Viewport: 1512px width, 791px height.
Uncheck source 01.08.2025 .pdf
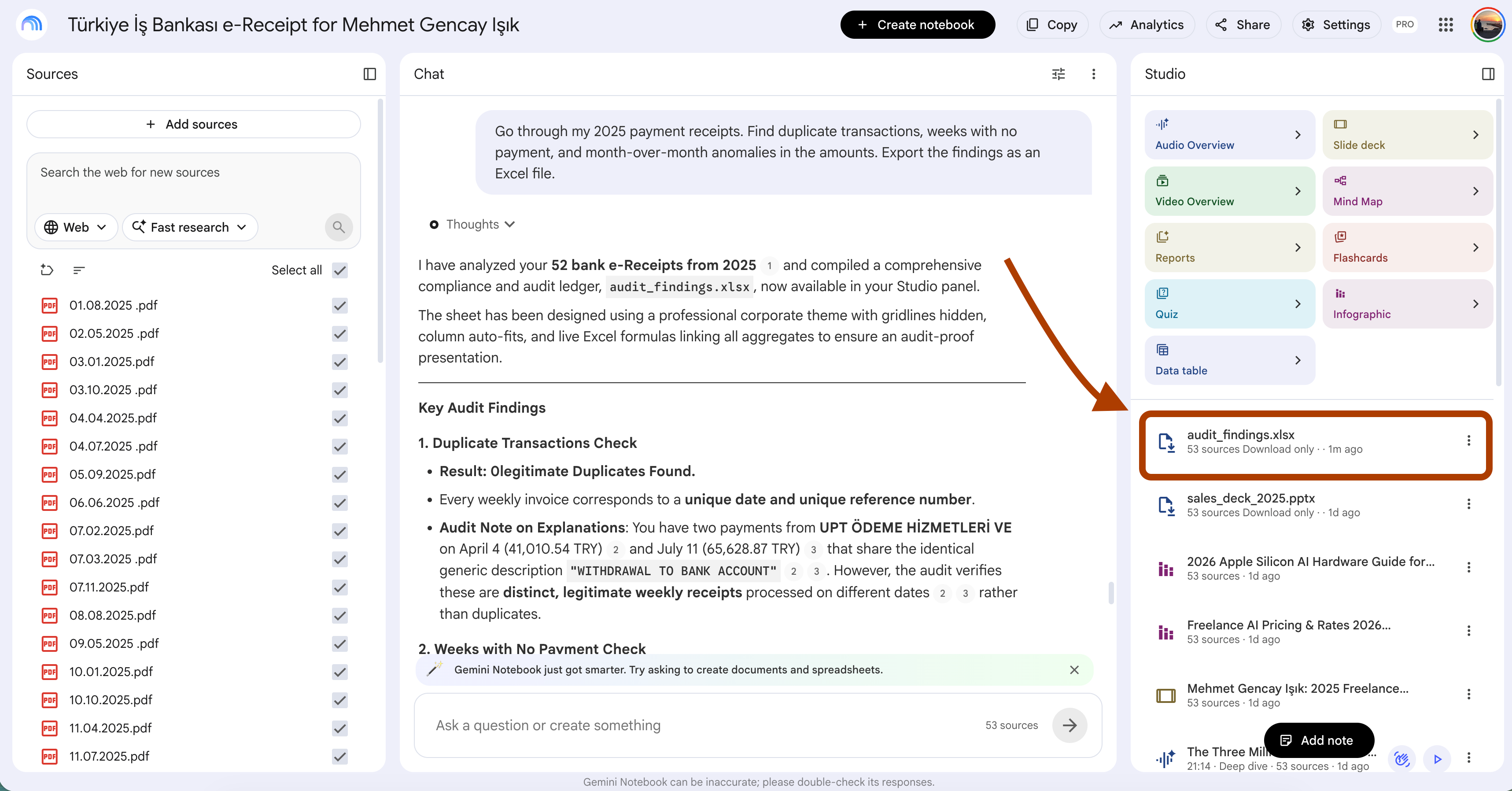pos(340,305)
